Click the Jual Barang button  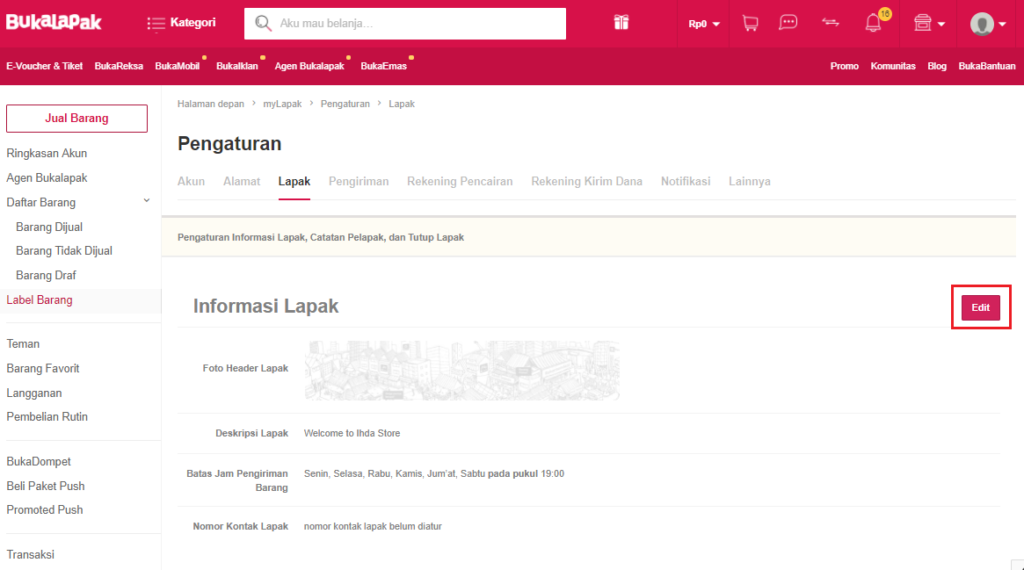[76, 118]
